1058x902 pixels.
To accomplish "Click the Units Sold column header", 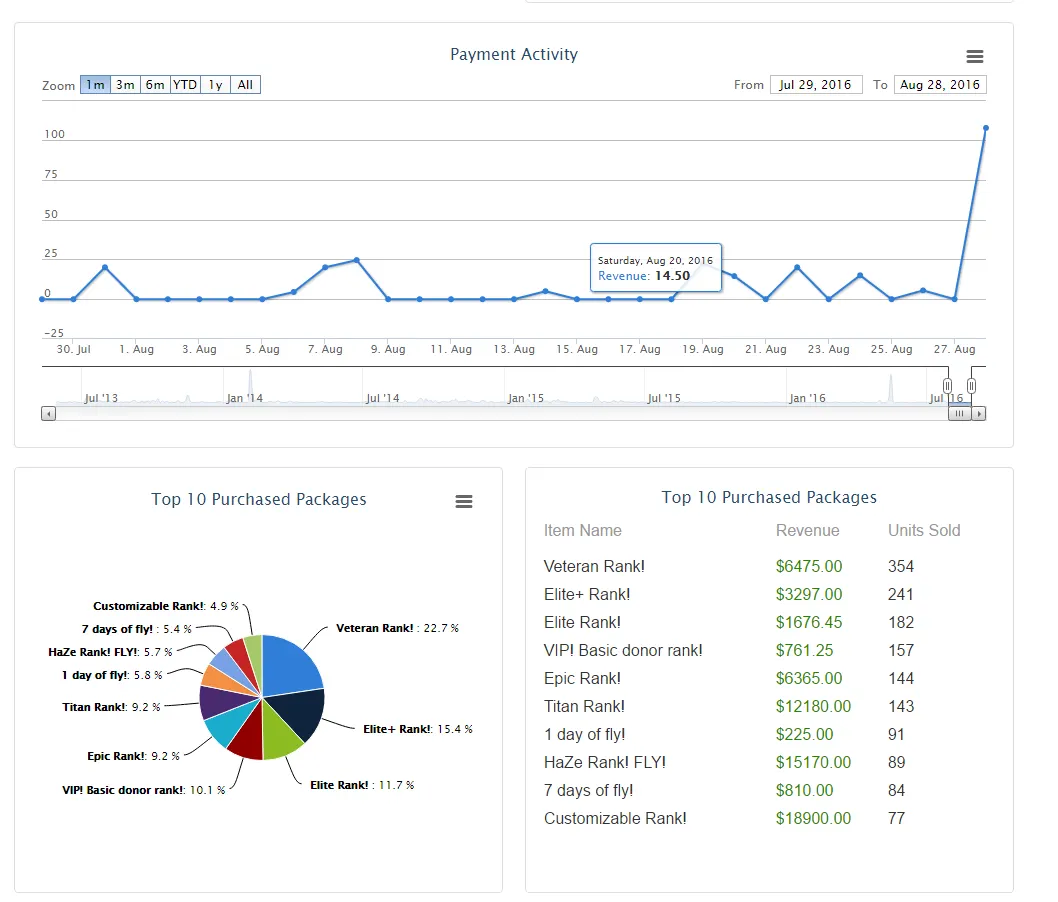I will 924,530.
